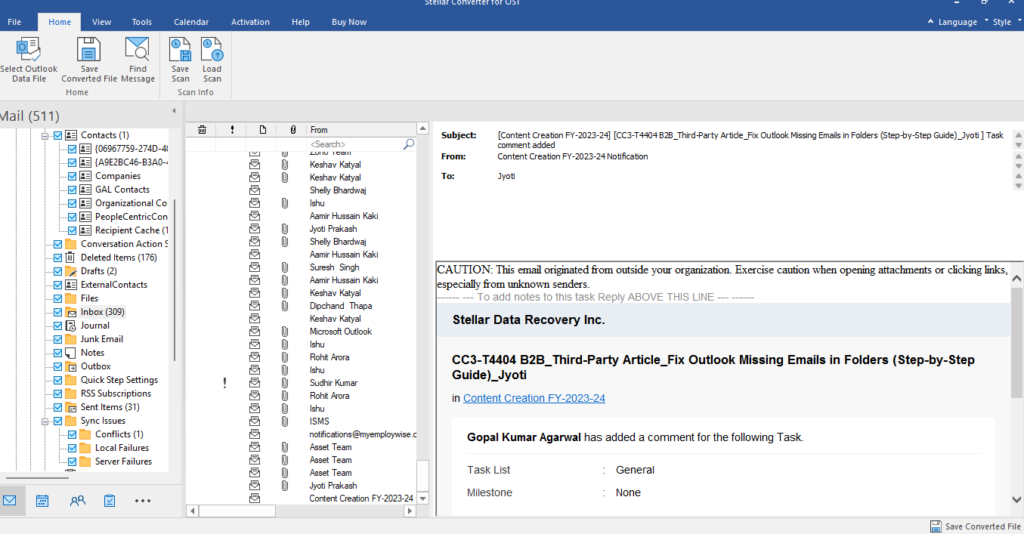The width and height of the screenshot is (1024, 534).
Task: Open the Buy Now tab
Action: point(349,22)
